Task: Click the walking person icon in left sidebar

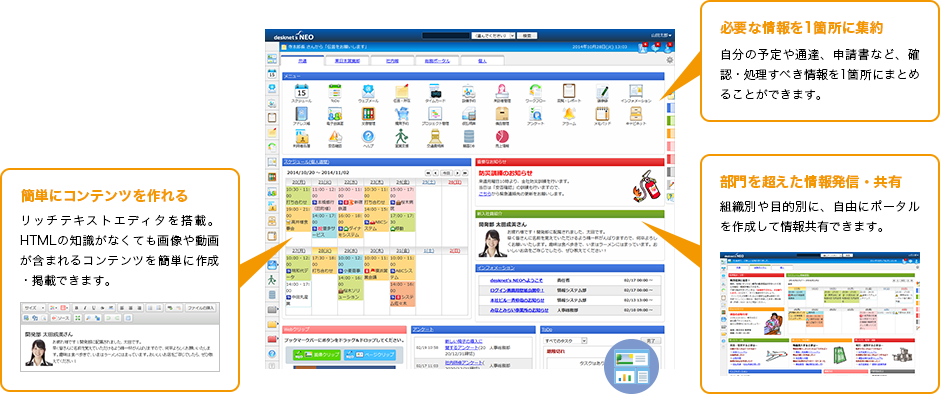Action: click(x=272, y=279)
